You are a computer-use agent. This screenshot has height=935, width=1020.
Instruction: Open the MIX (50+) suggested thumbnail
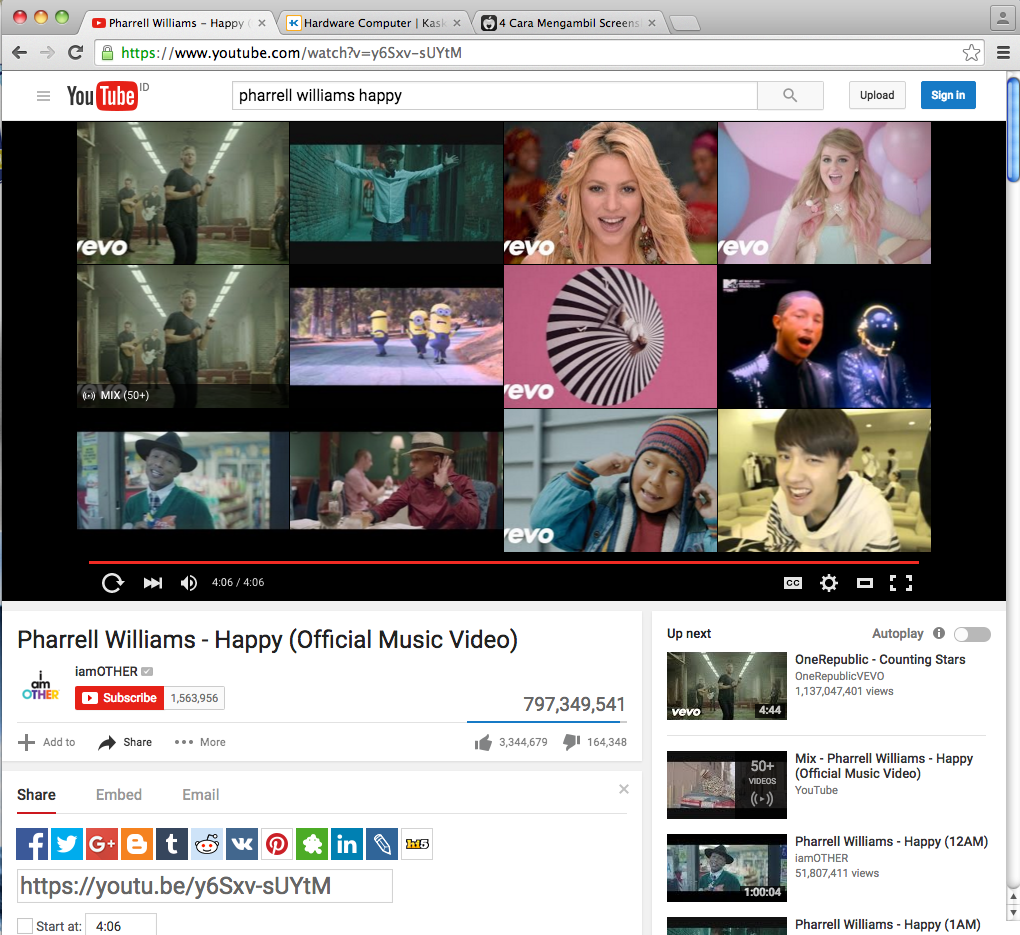click(183, 336)
